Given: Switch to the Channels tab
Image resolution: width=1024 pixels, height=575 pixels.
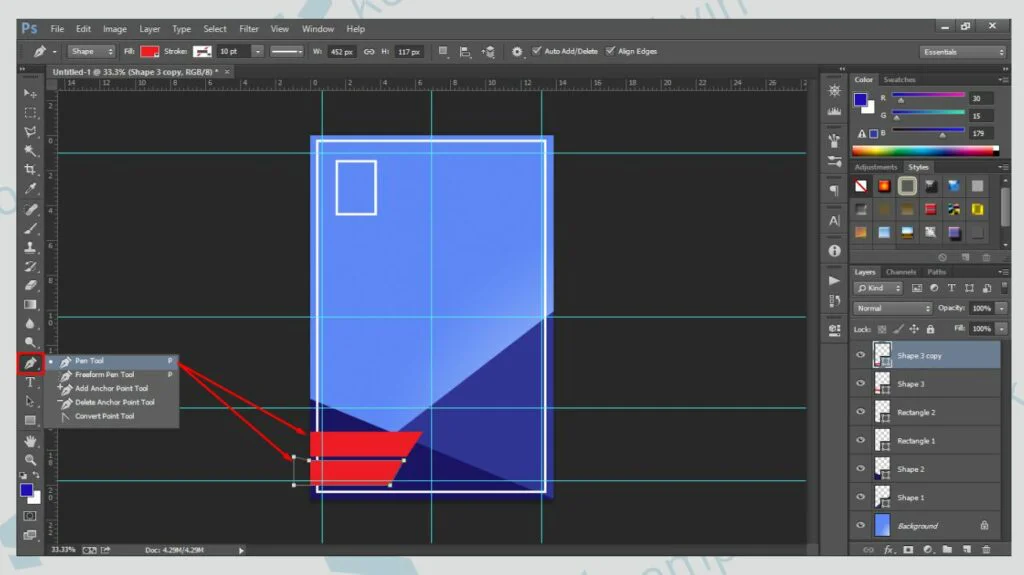Looking at the screenshot, I should pos(900,272).
